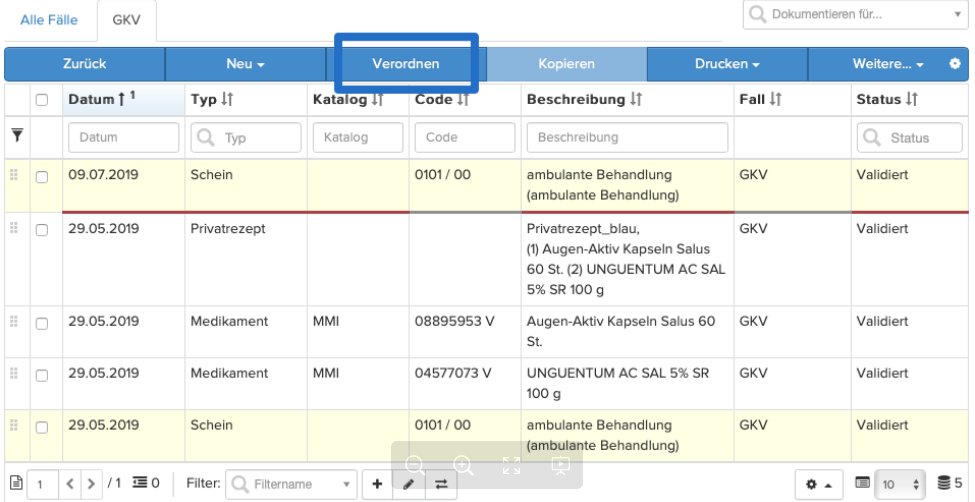
Task: Click the zoom in magnifier in the overlay
Action: (x=463, y=465)
